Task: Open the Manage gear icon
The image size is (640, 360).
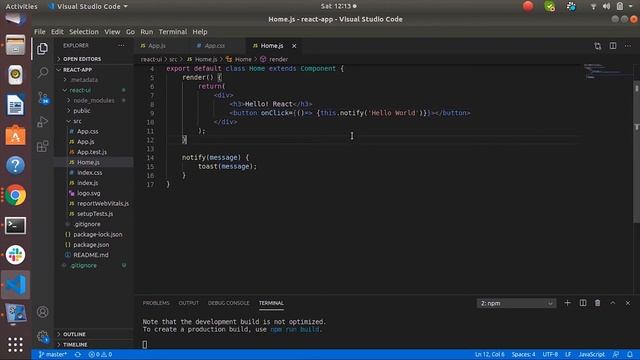Action: pos(42,337)
